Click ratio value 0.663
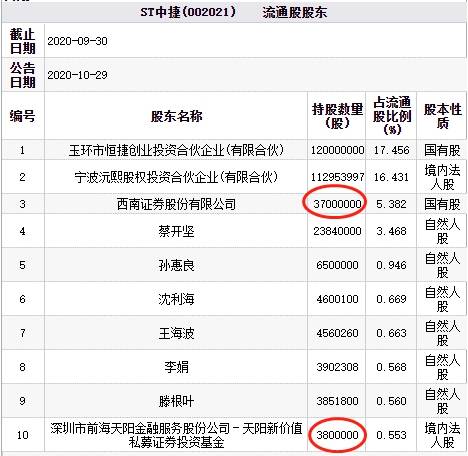 coord(391,333)
